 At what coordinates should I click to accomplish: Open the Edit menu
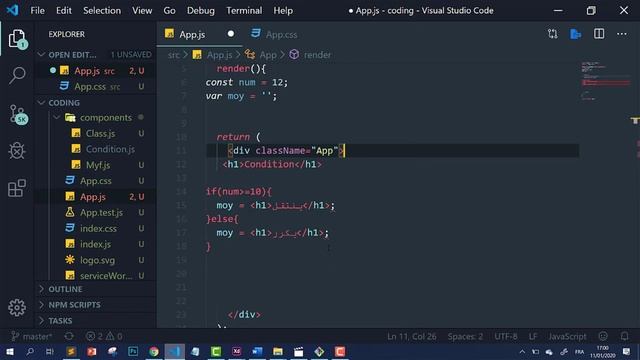coord(64,11)
